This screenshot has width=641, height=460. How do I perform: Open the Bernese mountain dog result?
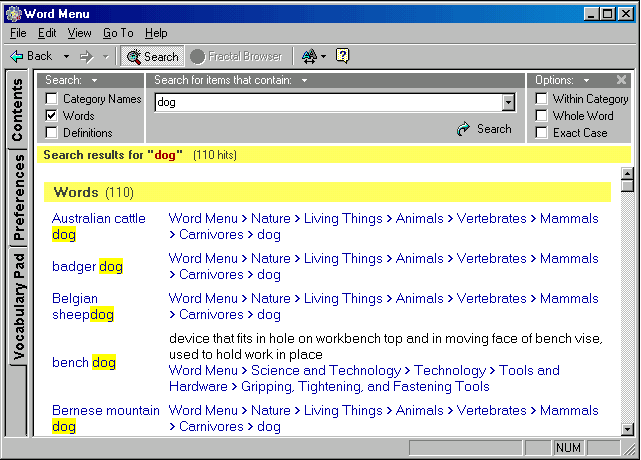click(105, 418)
